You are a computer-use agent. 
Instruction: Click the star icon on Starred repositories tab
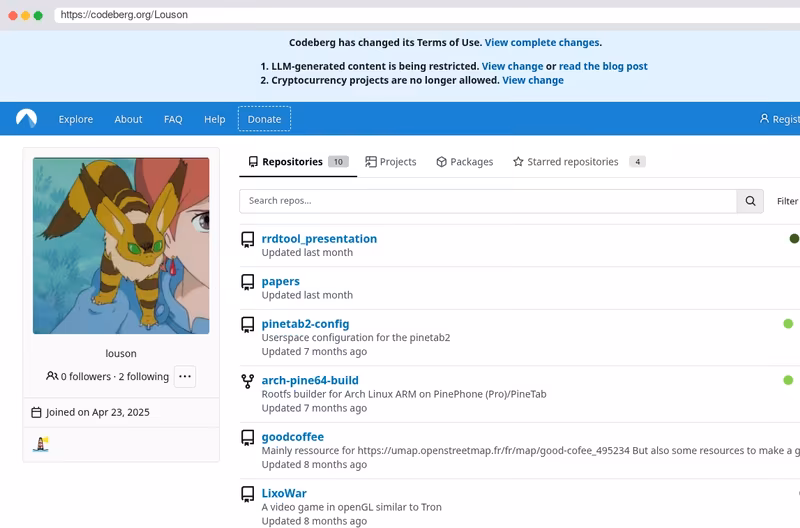518,162
